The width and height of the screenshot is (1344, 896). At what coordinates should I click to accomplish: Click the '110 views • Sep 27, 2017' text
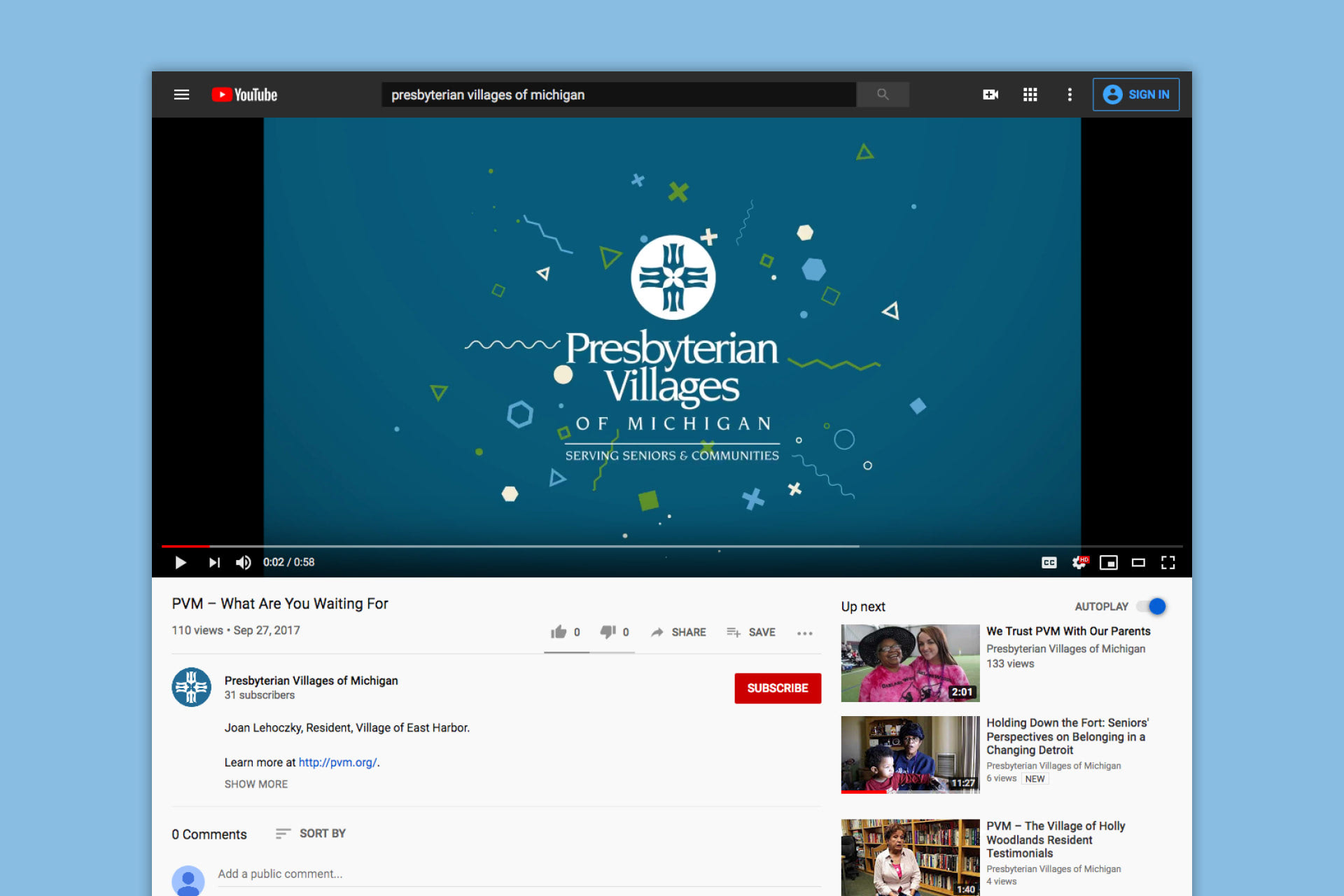[x=236, y=630]
